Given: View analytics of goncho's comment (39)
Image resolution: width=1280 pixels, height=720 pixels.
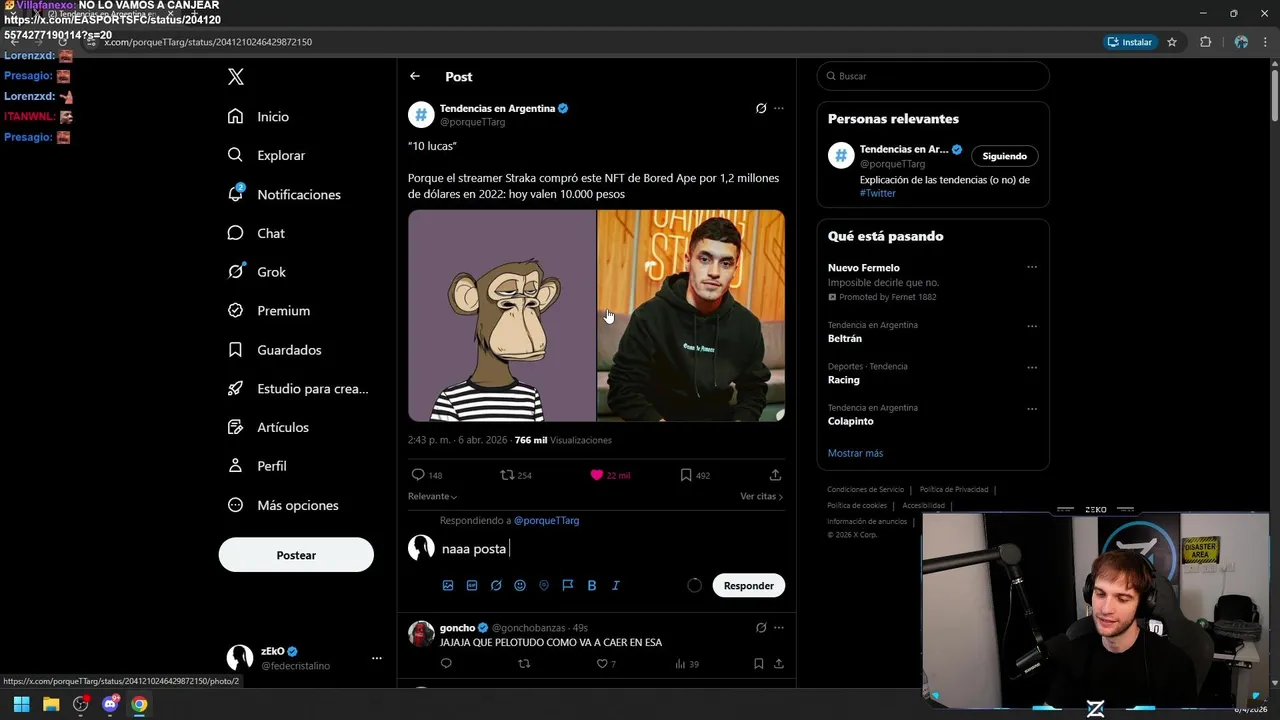Looking at the screenshot, I should [687, 663].
